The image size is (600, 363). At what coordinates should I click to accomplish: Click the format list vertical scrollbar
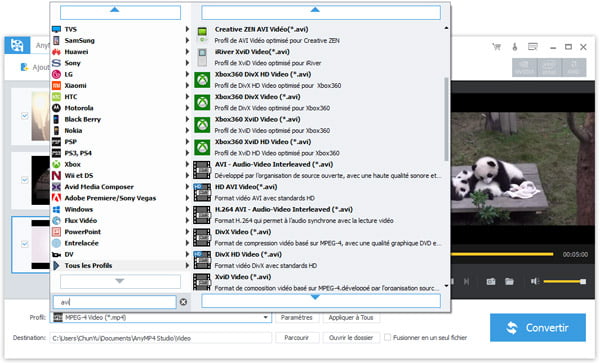[x=446, y=119]
